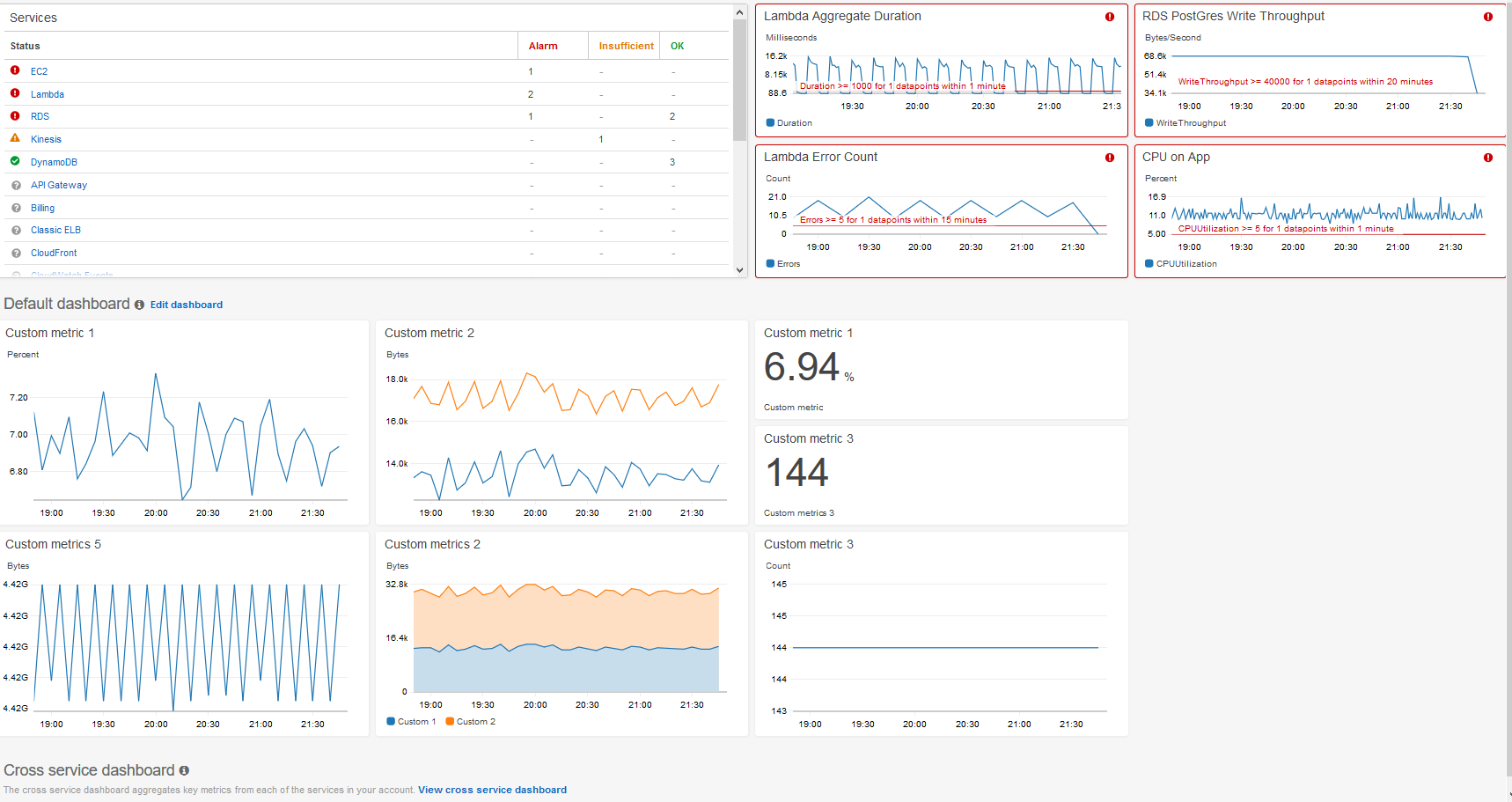1512x802 pixels.
Task: Click alarm icon on Lambda Aggregate Duration
Action: pyautogui.click(x=1110, y=17)
